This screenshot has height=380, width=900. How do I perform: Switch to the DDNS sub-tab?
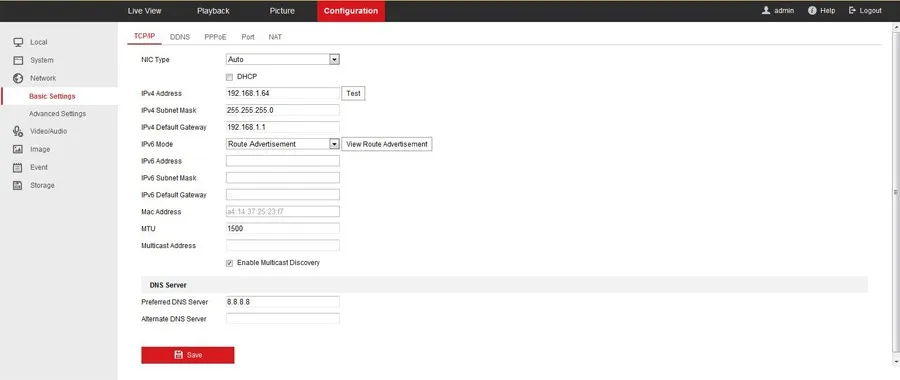point(180,37)
